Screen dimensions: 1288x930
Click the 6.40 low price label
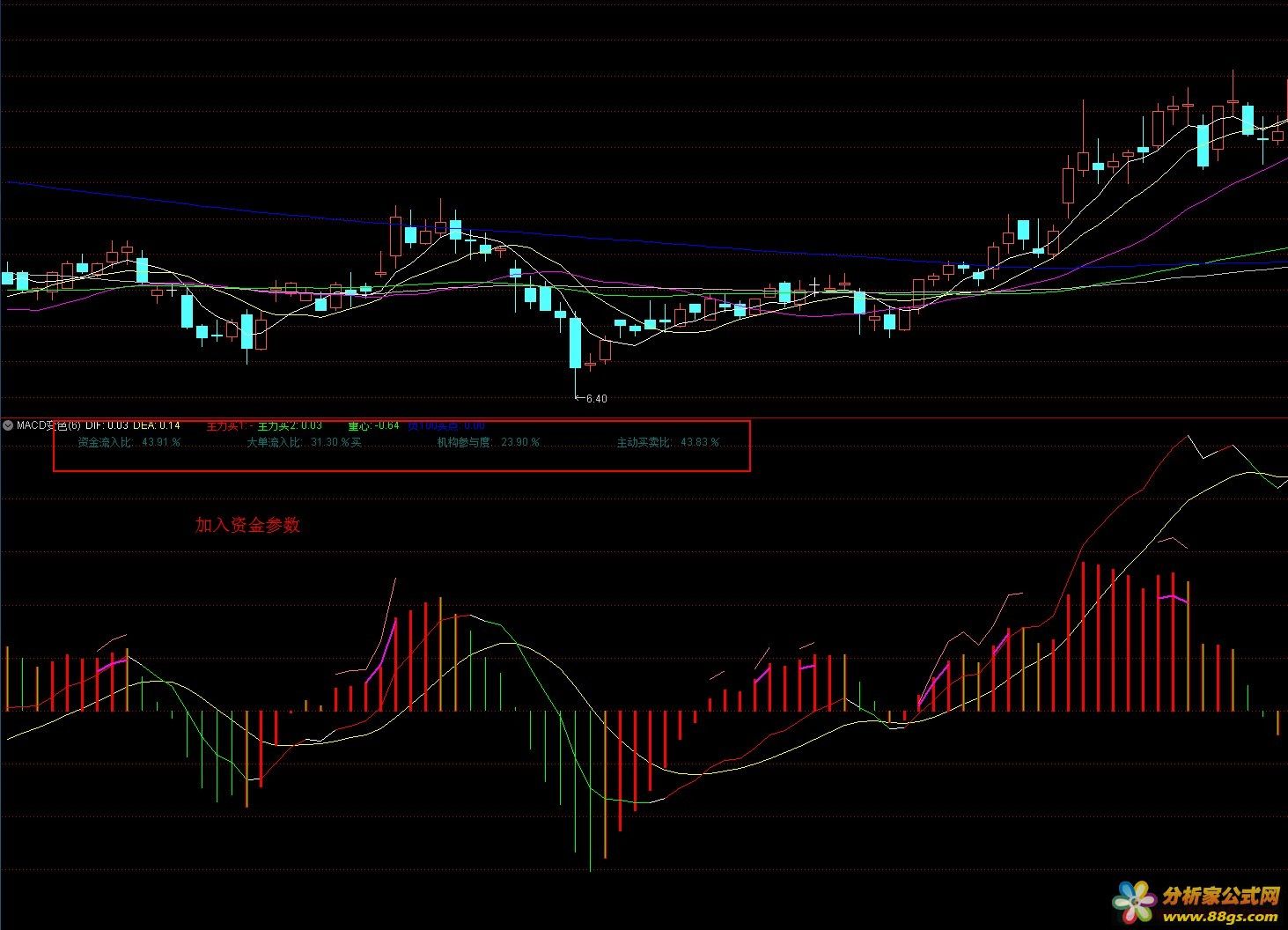click(596, 399)
